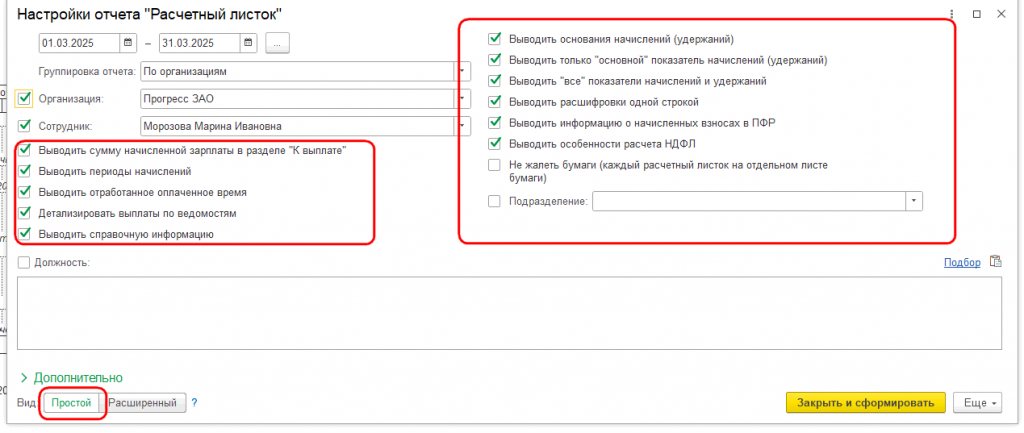Toggle 'Выводить периоды начислений' checkbox
This screenshot has height=433, width=1024.
[x=25, y=172]
